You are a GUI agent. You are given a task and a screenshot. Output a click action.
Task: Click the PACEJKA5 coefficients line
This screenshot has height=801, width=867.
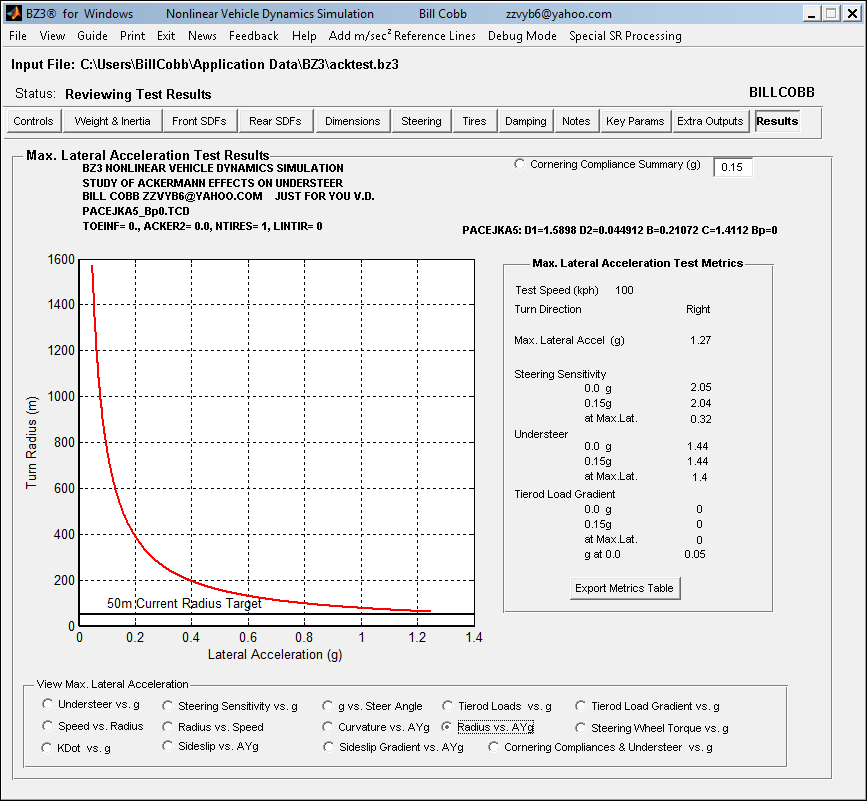pyautogui.click(x=620, y=230)
